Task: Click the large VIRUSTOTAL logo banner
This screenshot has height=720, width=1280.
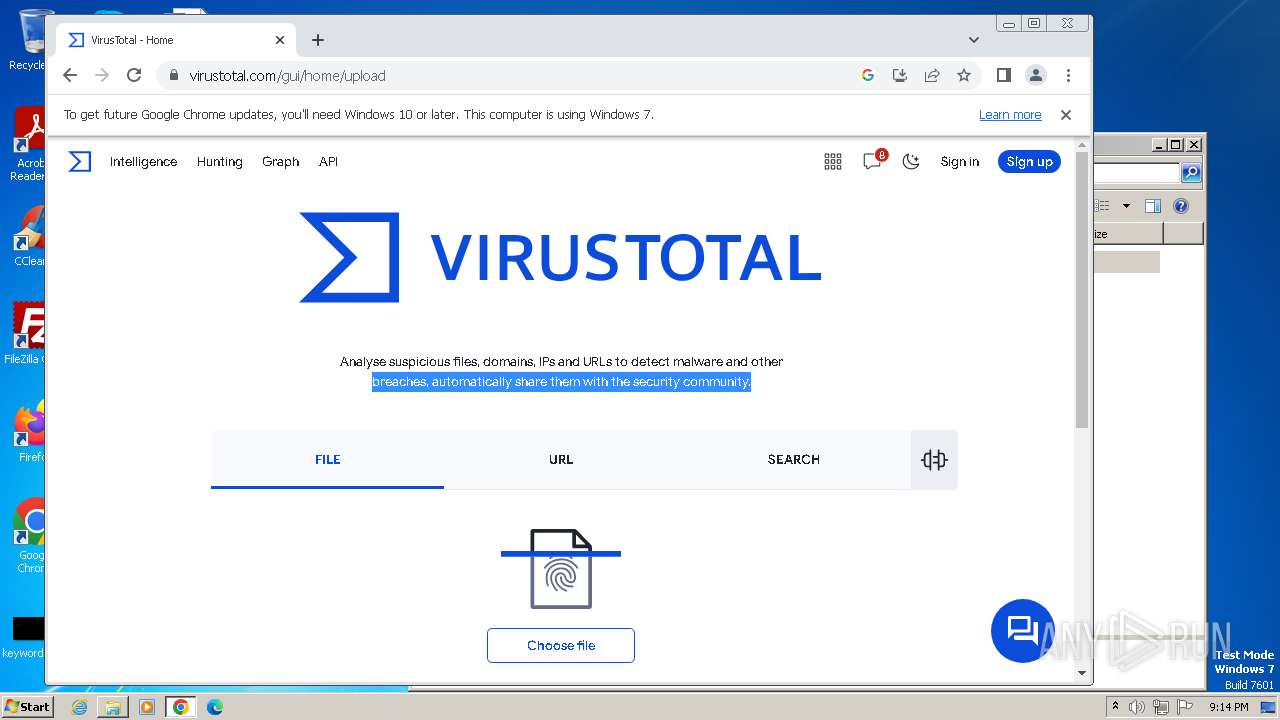Action: pos(560,257)
